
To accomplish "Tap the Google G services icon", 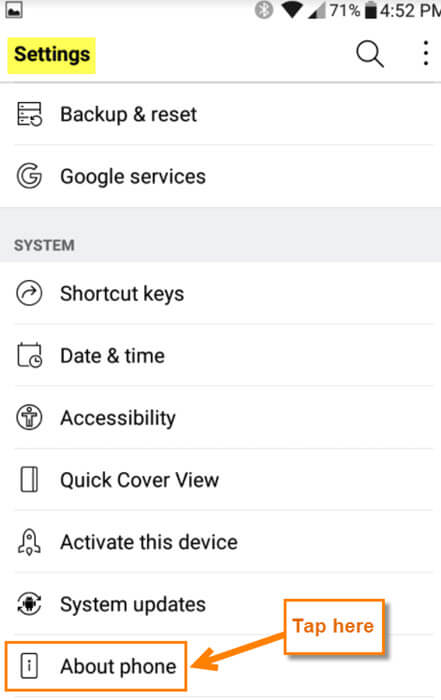I will [29, 176].
